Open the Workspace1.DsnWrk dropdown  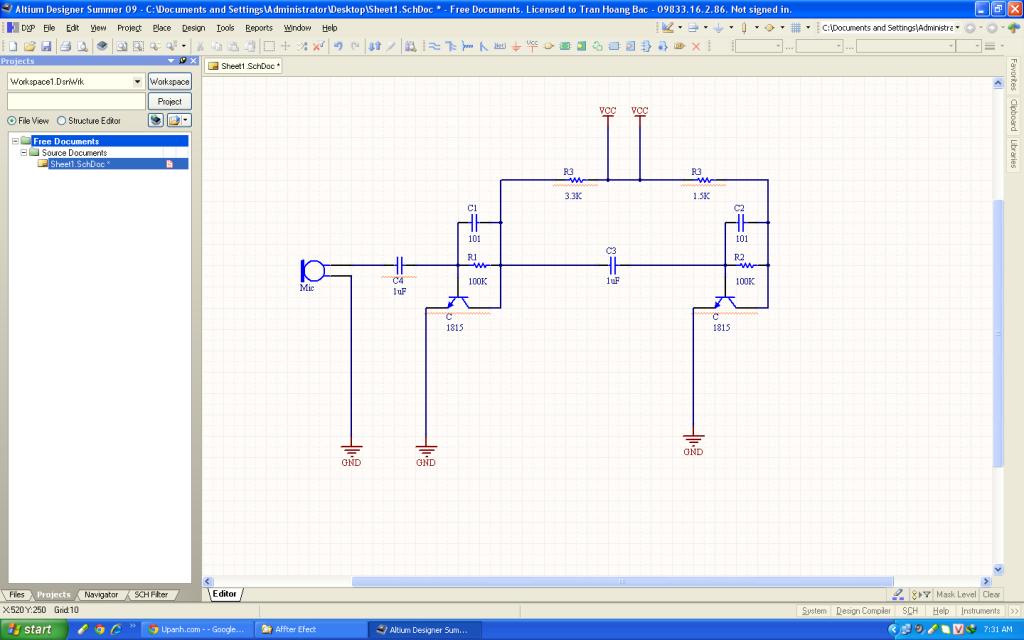137,81
